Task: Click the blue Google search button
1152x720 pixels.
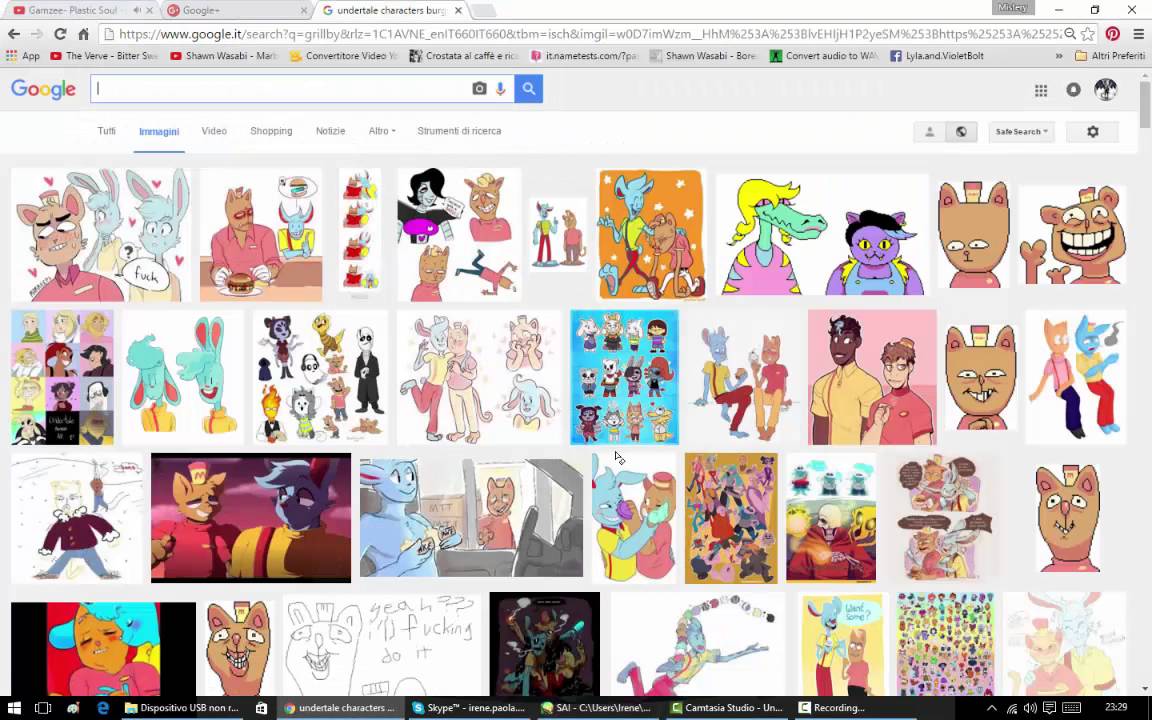Action: (x=528, y=89)
